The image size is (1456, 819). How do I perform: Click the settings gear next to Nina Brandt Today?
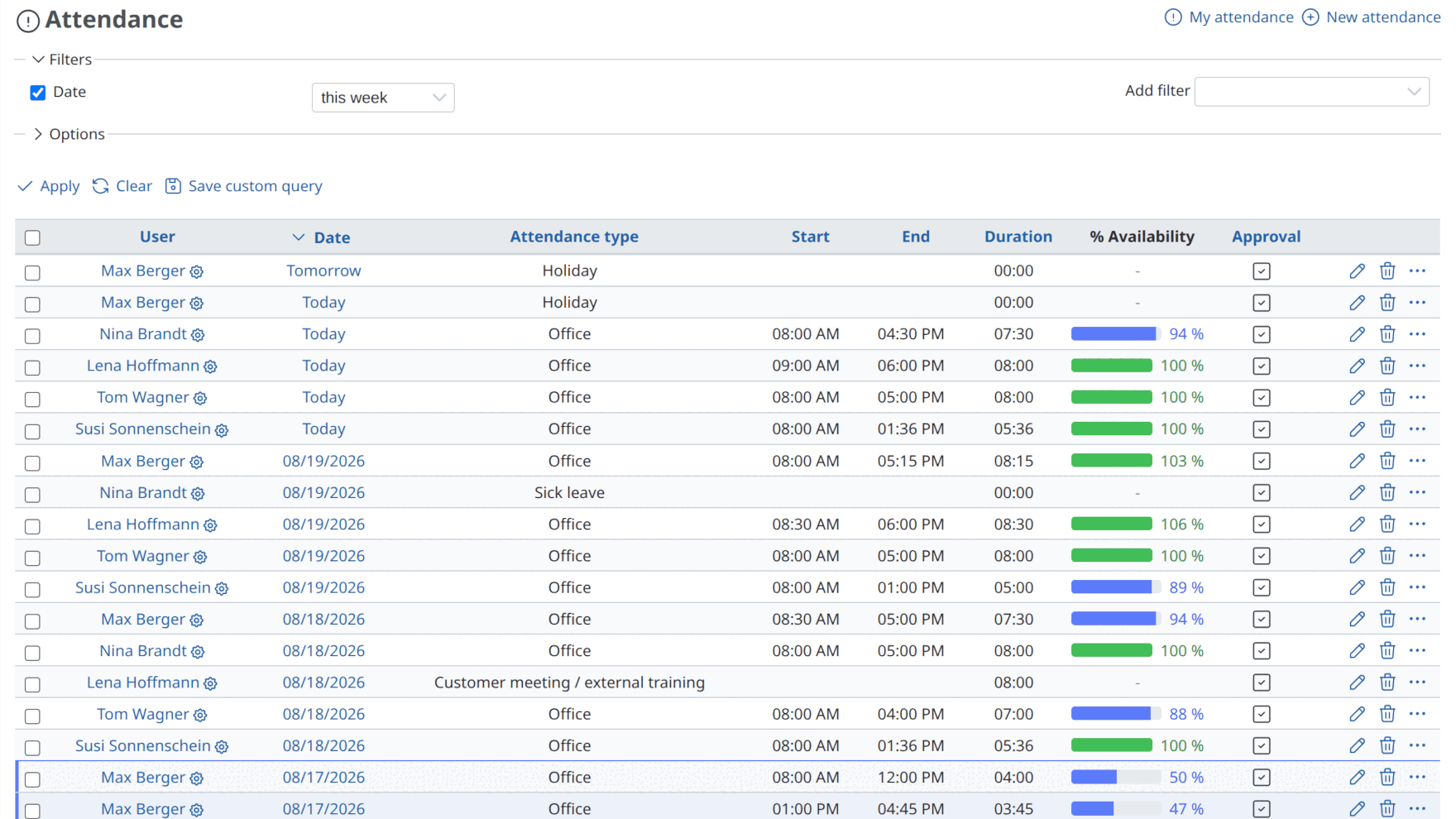click(x=198, y=335)
